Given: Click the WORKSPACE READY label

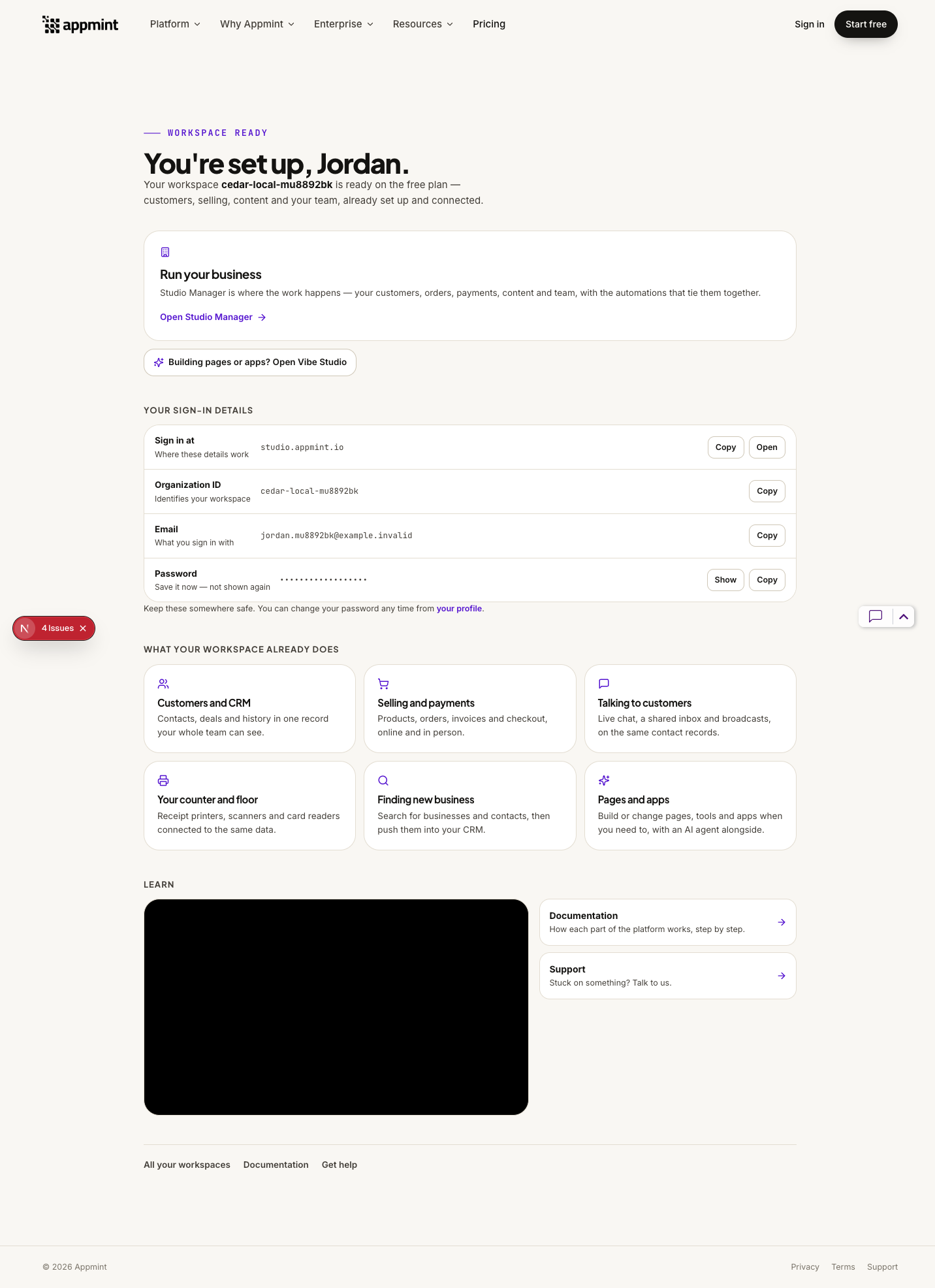Looking at the screenshot, I should click(217, 133).
